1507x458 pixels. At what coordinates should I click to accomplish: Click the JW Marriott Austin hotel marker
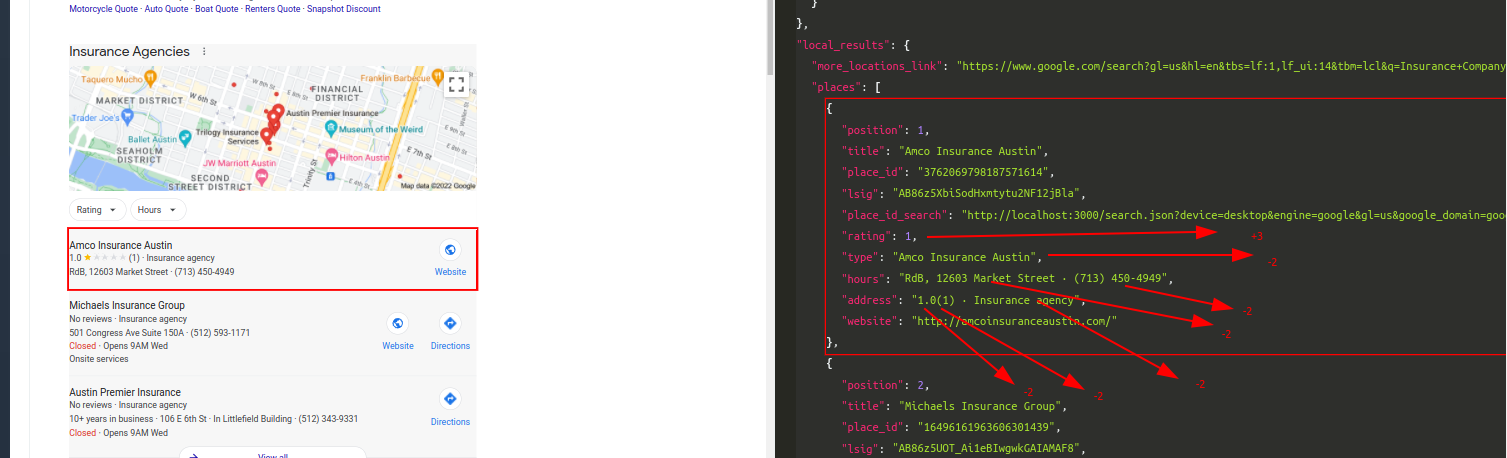tap(262, 176)
